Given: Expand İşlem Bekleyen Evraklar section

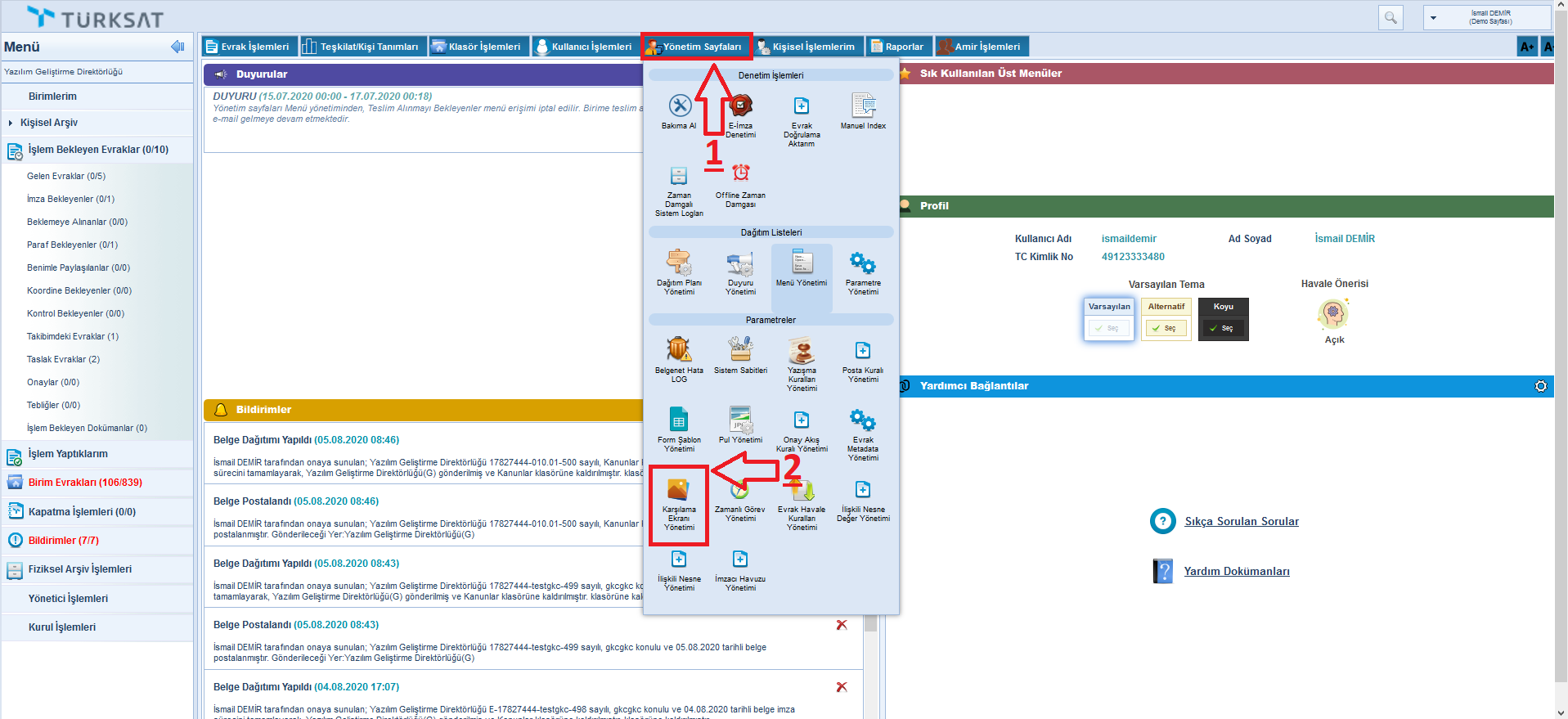Looking at the screenshot, I should click(x=97, y=150).
